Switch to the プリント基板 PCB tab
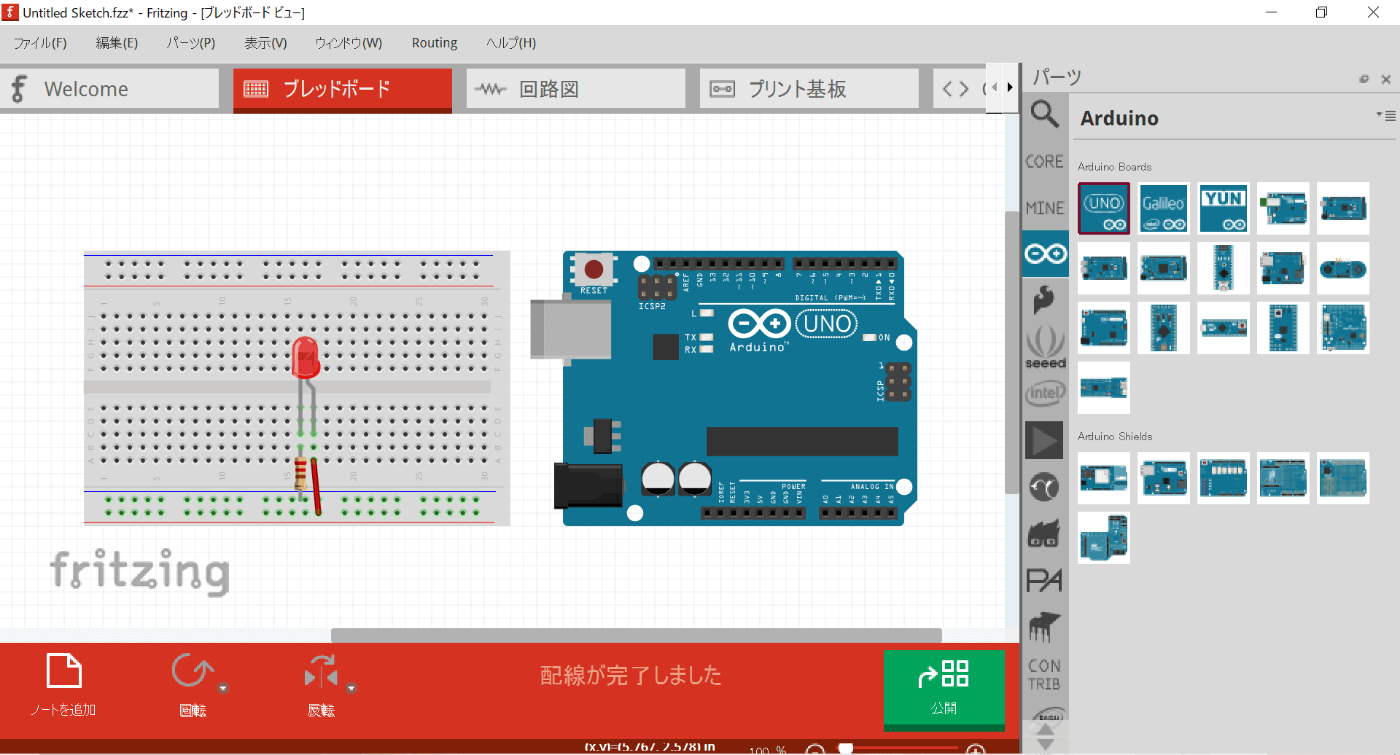Image resolution: width=1400 pixels, height=755 pixels. 809,89
